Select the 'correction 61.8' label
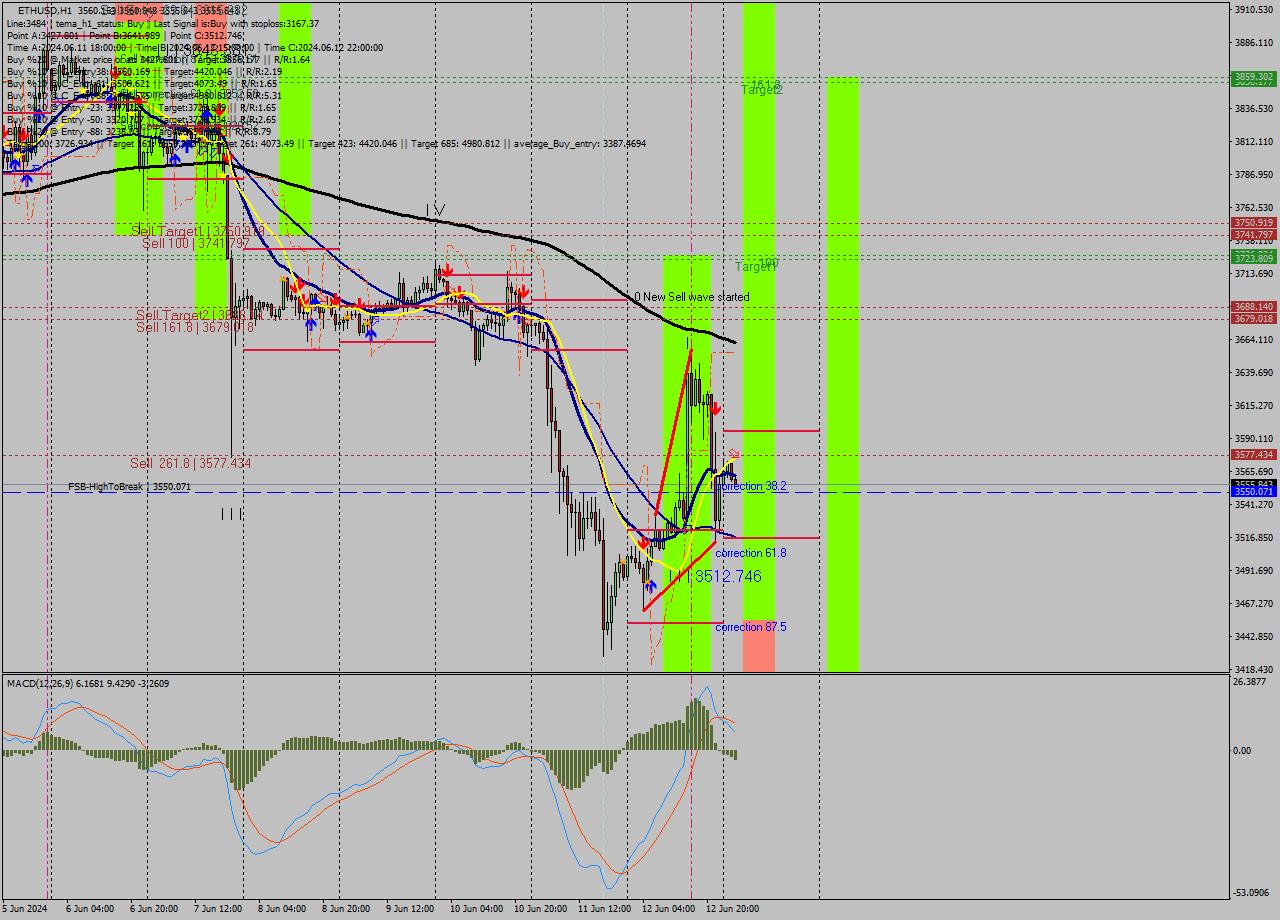 (751, 553)
